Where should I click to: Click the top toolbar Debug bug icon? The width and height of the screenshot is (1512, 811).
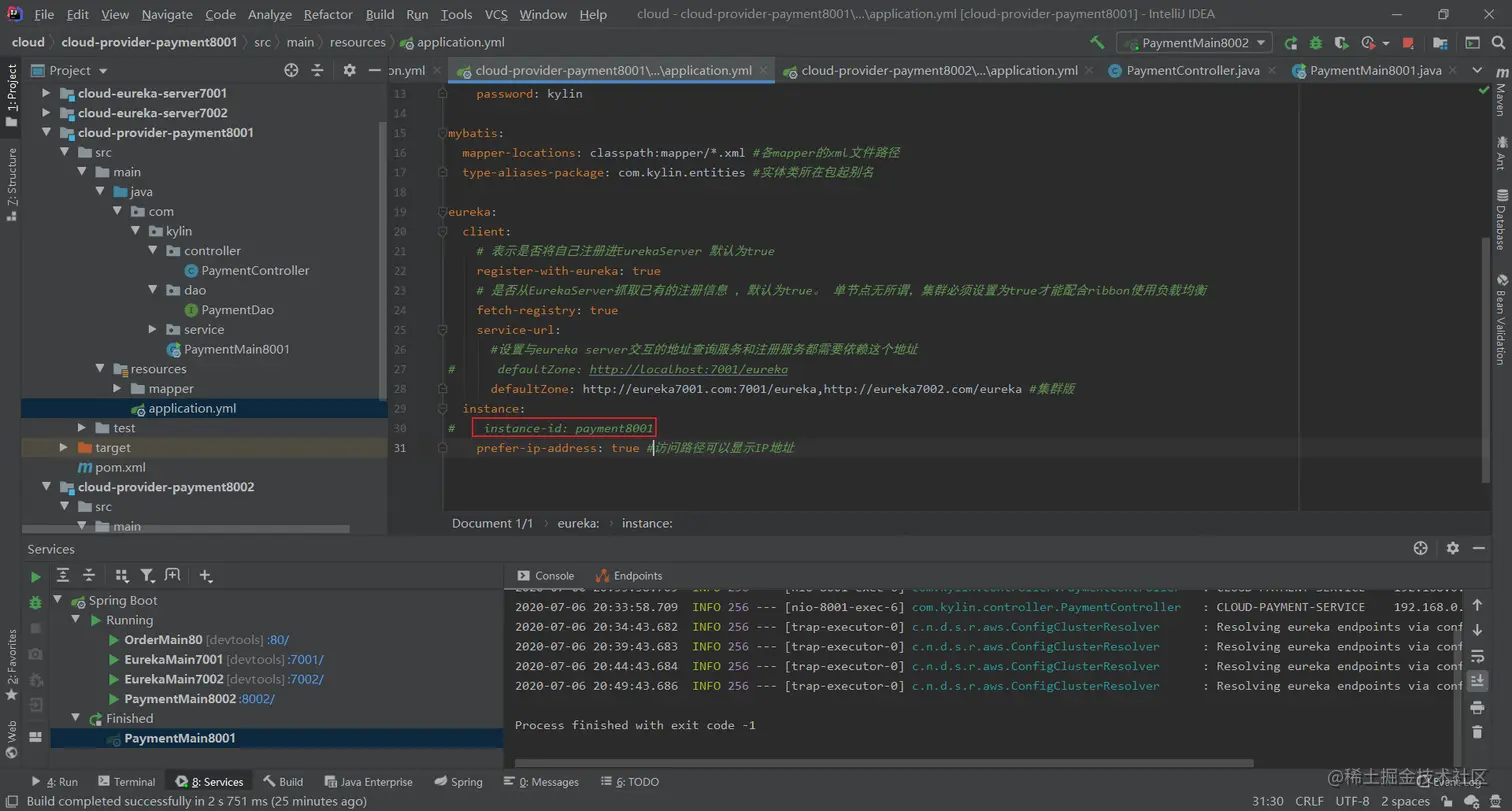[x=1316, y=43]
